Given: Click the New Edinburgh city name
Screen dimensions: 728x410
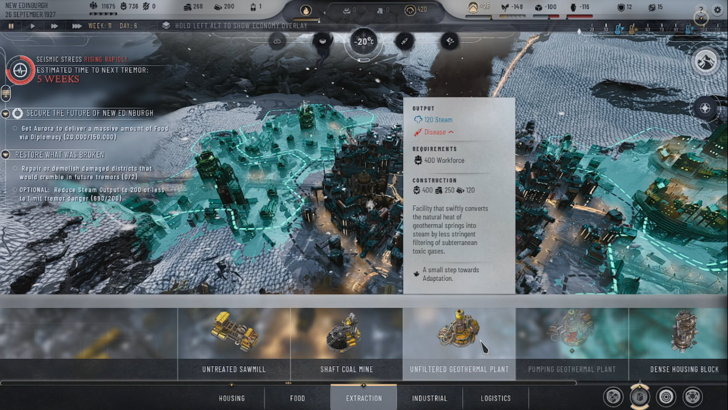Looking at the screenshot, I should click(x=26, y=5).
